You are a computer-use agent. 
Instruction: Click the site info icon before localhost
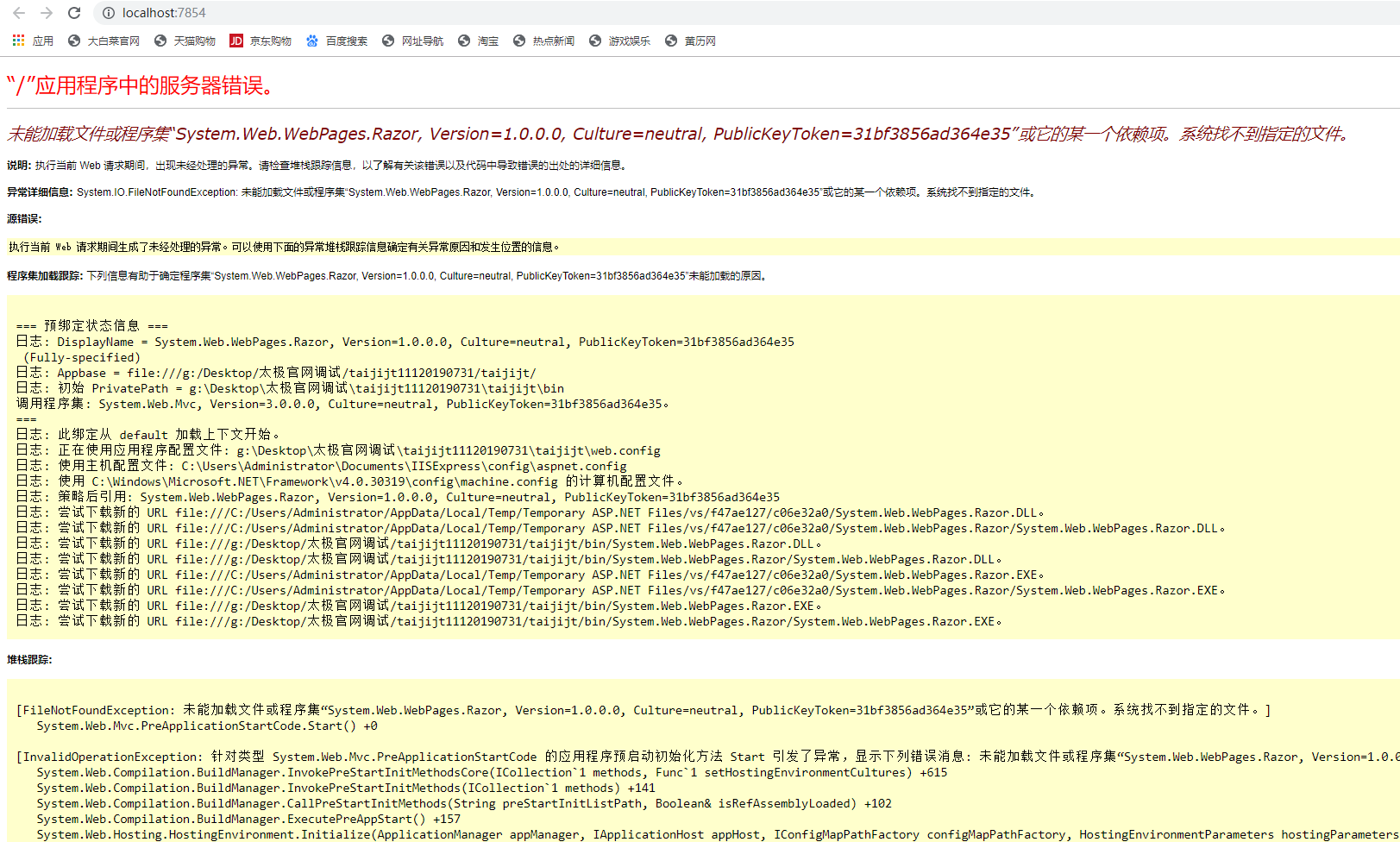pyautogui.click(x=109, y=13)
